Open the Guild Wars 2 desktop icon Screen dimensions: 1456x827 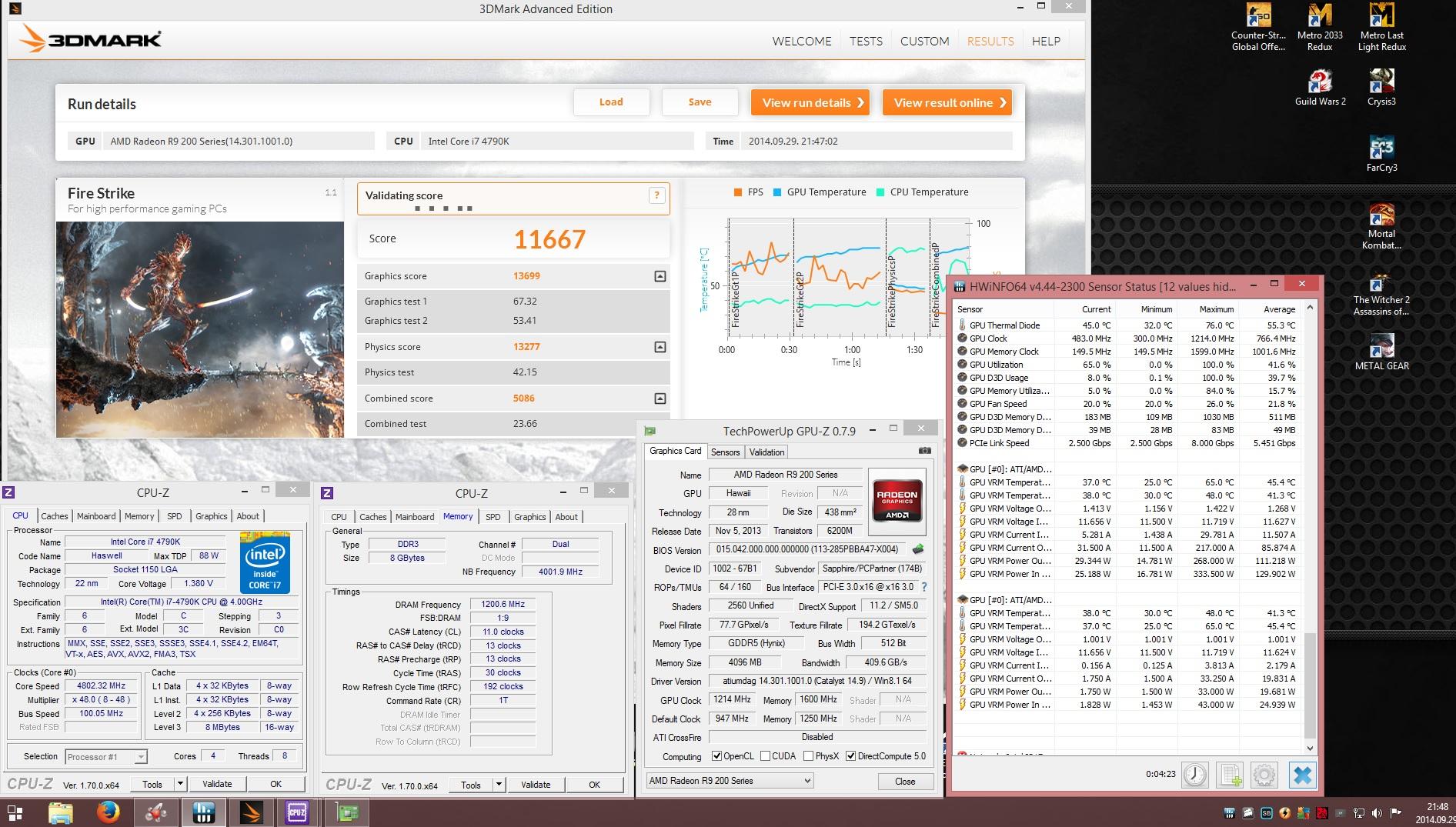tap(1320, 88)
